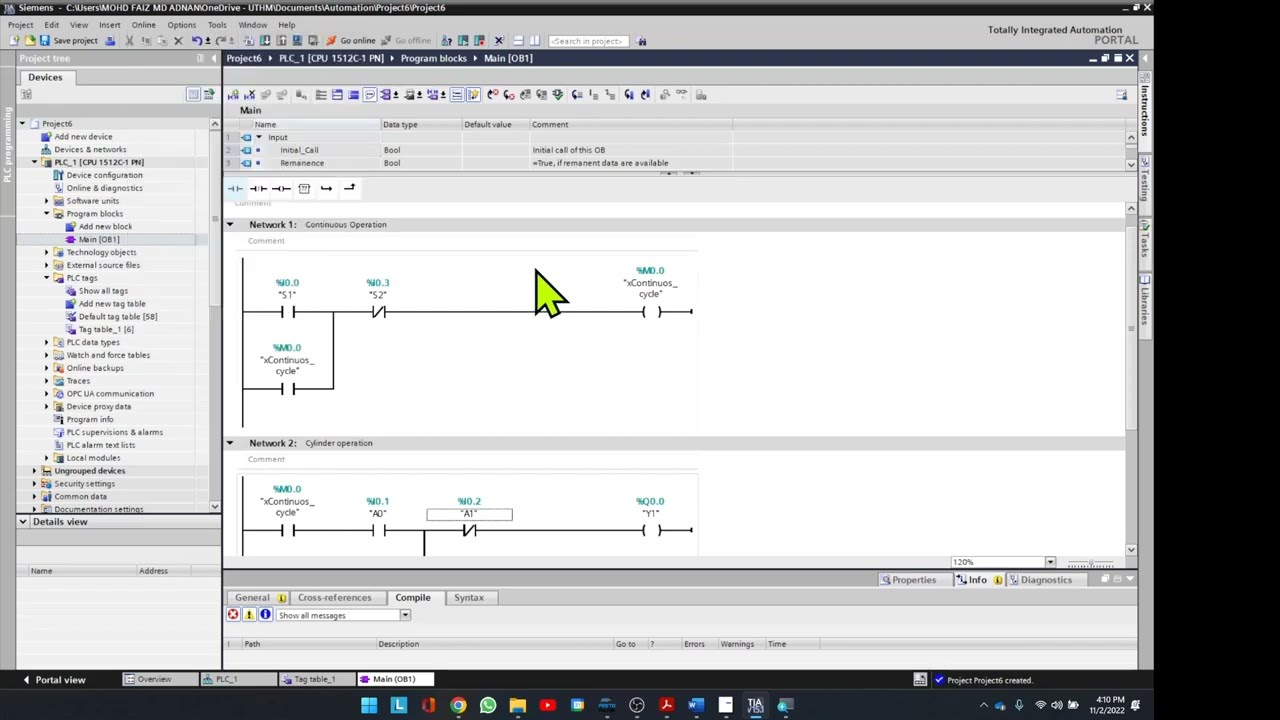Switch to the Compile tab
The height and width of the screenshot is (720, 1280).
pos(412,598)
